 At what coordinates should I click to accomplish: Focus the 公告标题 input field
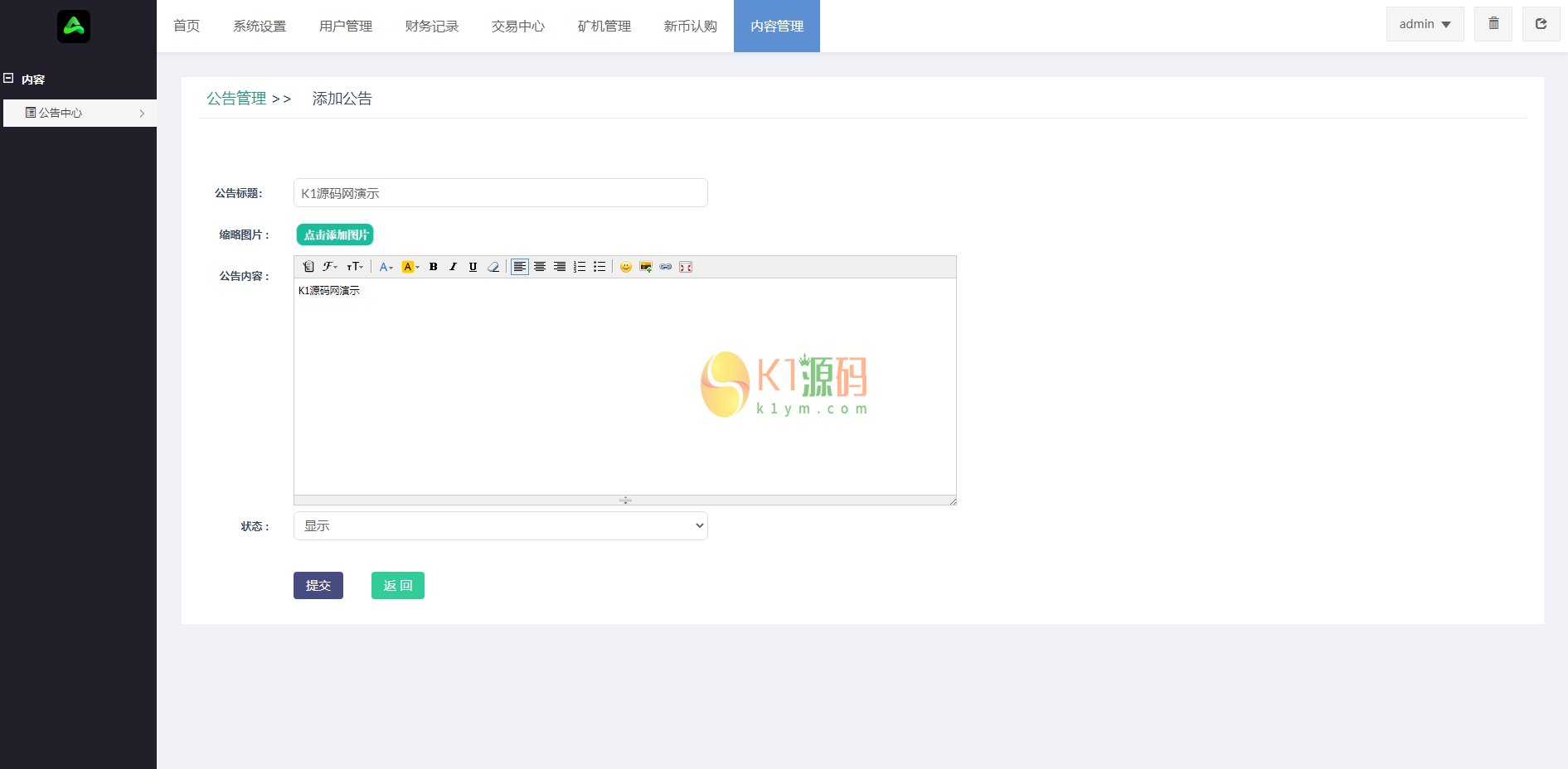pyautogui.click(x=501, y=193)
